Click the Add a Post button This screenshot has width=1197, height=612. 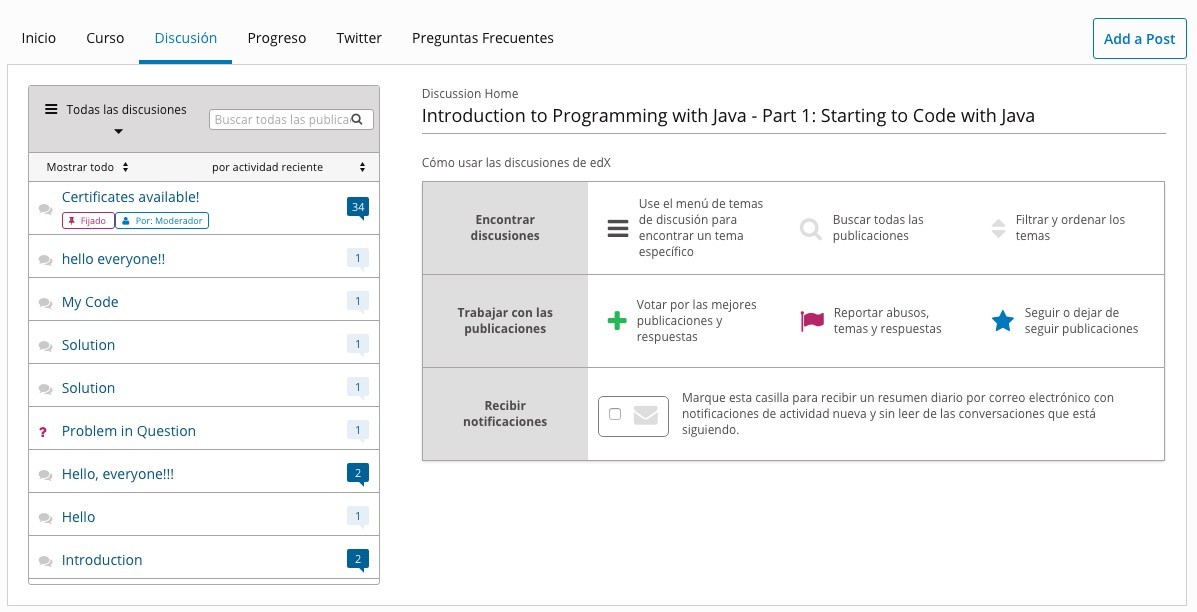click(1139, 39)
